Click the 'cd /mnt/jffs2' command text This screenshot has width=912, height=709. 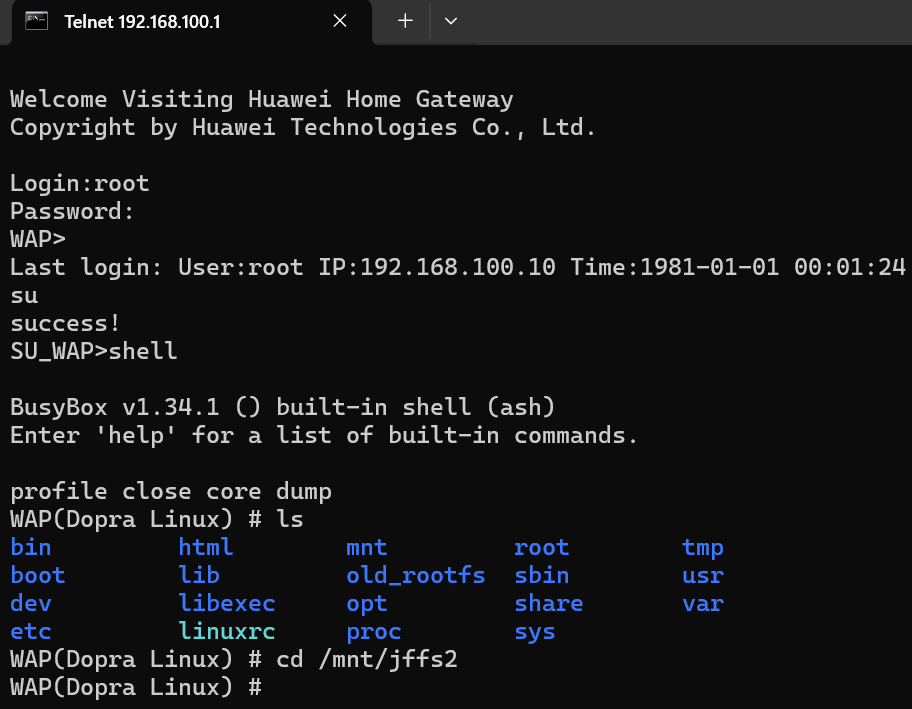tap(366, 660)
